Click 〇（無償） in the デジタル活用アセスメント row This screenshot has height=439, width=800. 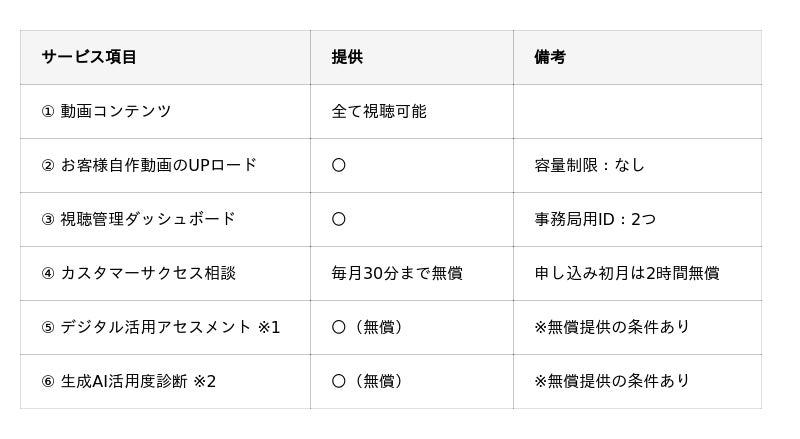coord(369,327)
